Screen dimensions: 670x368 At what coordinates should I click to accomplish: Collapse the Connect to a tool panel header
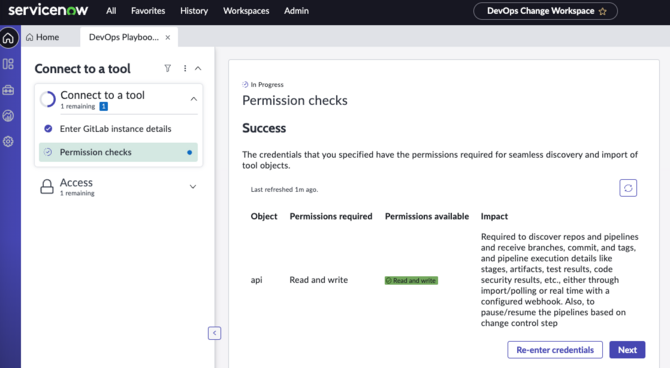198,68
